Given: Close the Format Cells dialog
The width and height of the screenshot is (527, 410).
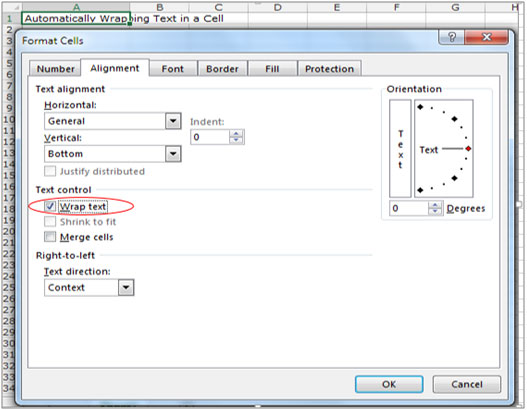Looking at the screenshot, I should click(x=486, y=37).
